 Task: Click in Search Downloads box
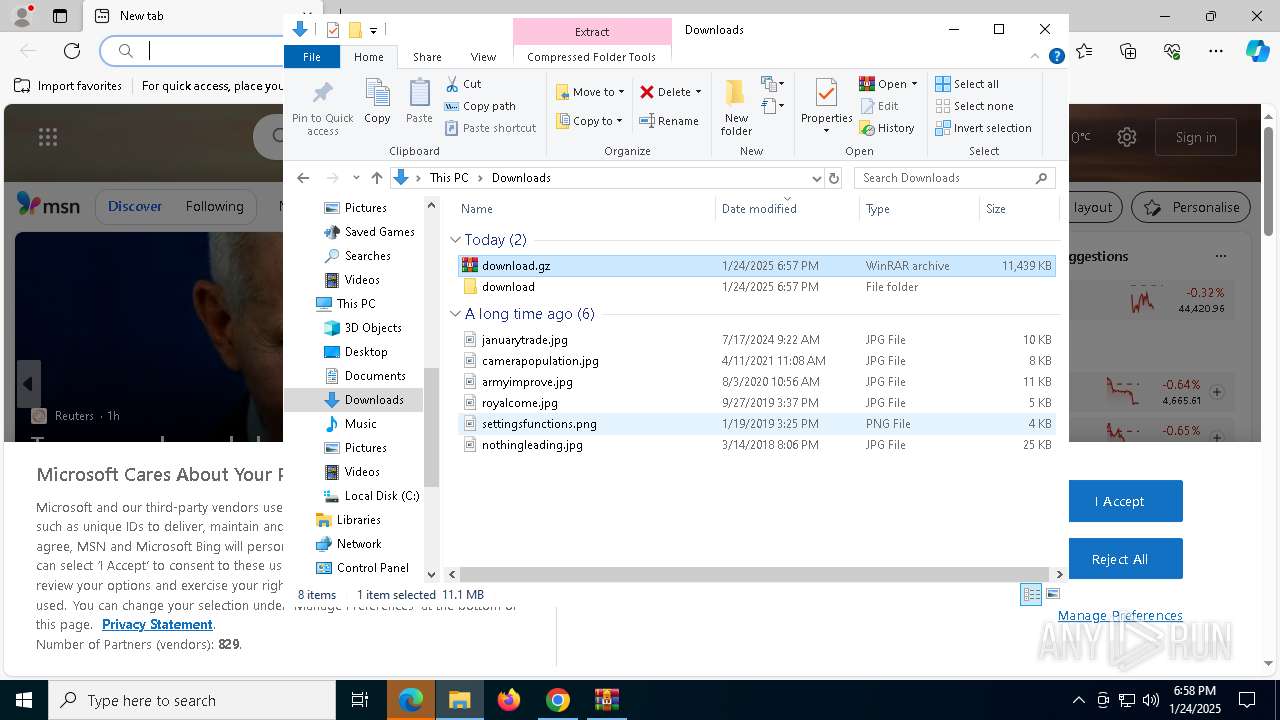pos(946,178)
